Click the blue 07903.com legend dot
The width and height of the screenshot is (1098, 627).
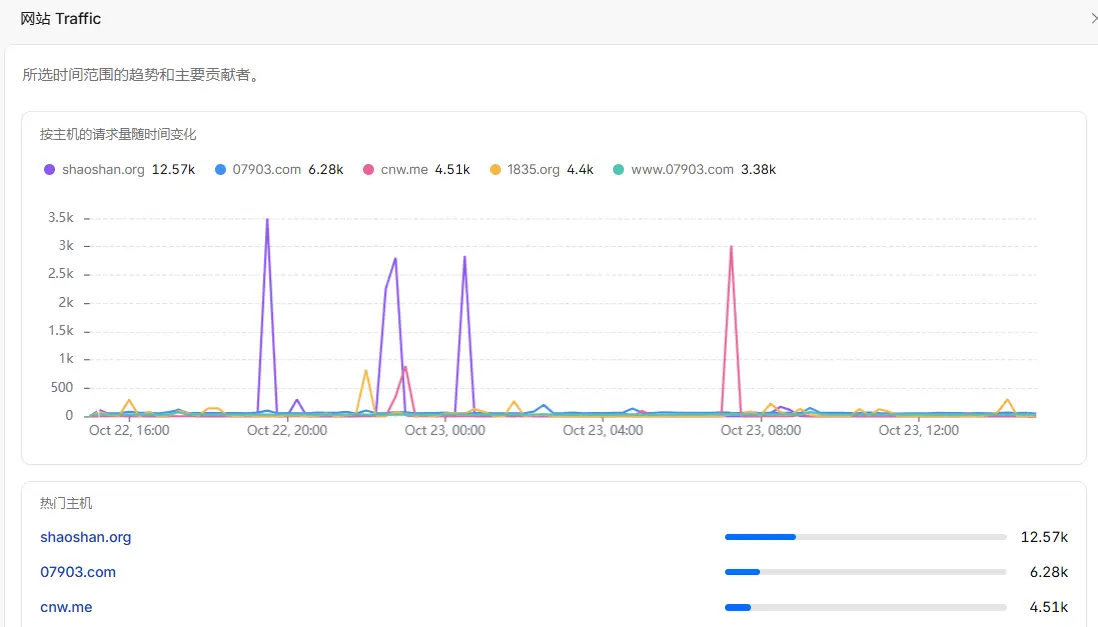(x=220, y=170)
